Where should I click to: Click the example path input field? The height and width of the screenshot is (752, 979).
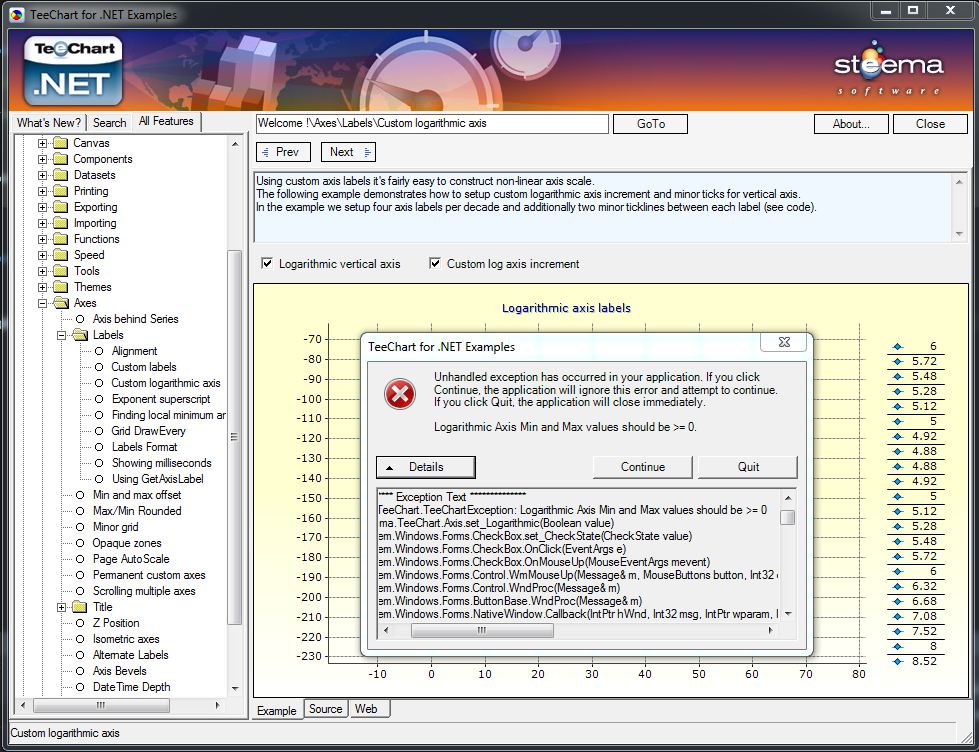(432, 124)
